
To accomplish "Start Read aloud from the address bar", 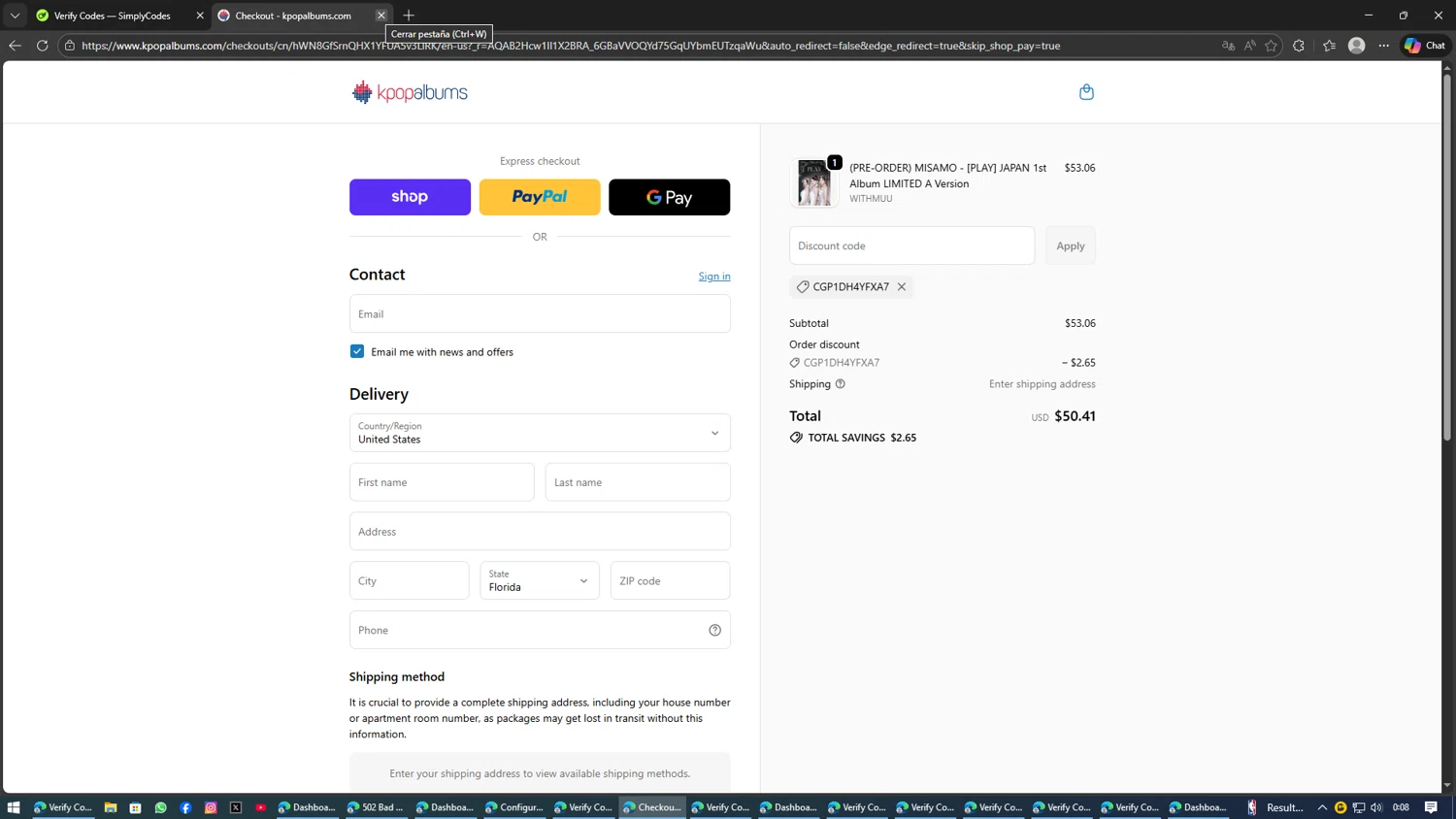I will (x=1249, y=46).
